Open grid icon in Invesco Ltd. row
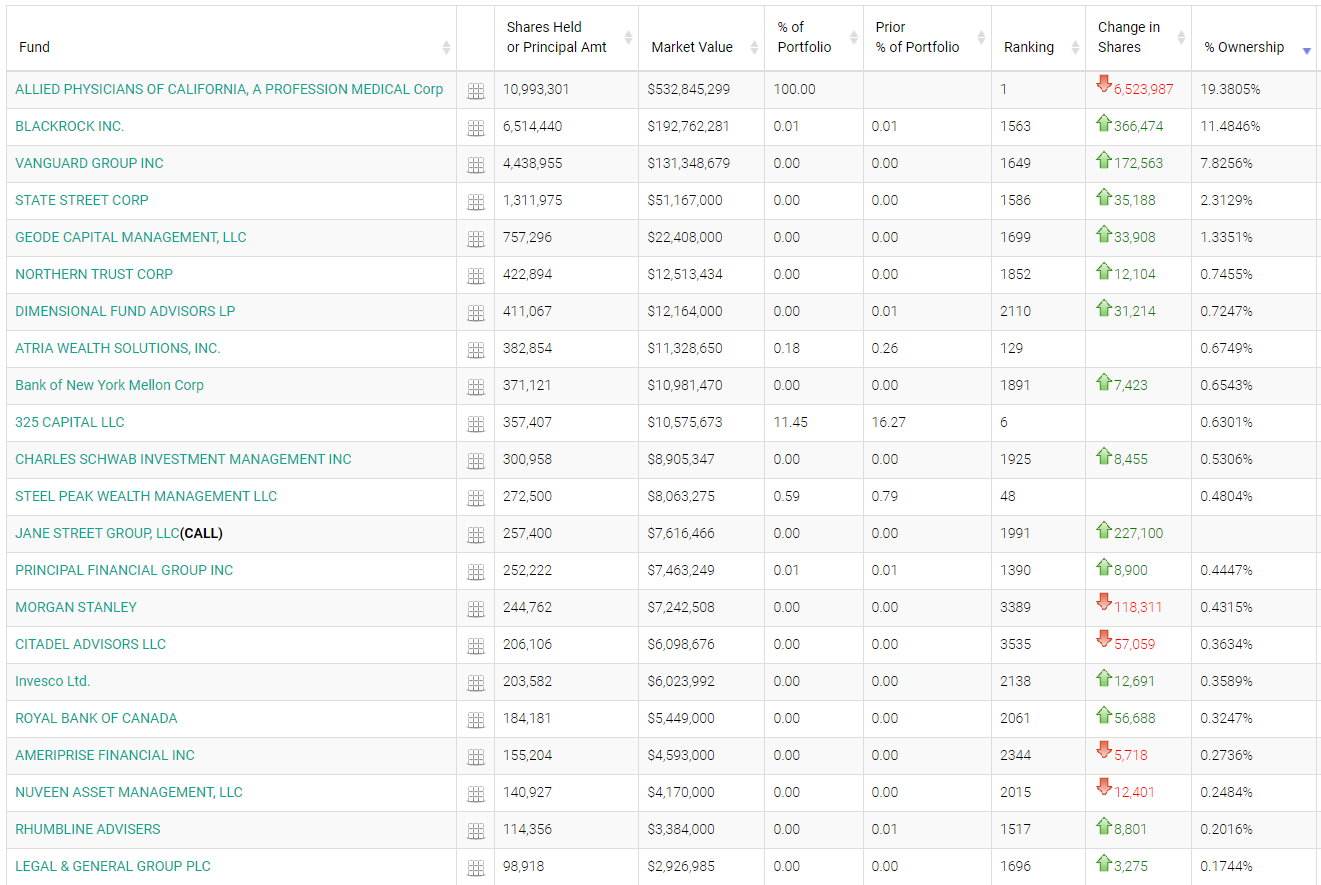1321x885 pixels. click(x=476, y=683)
